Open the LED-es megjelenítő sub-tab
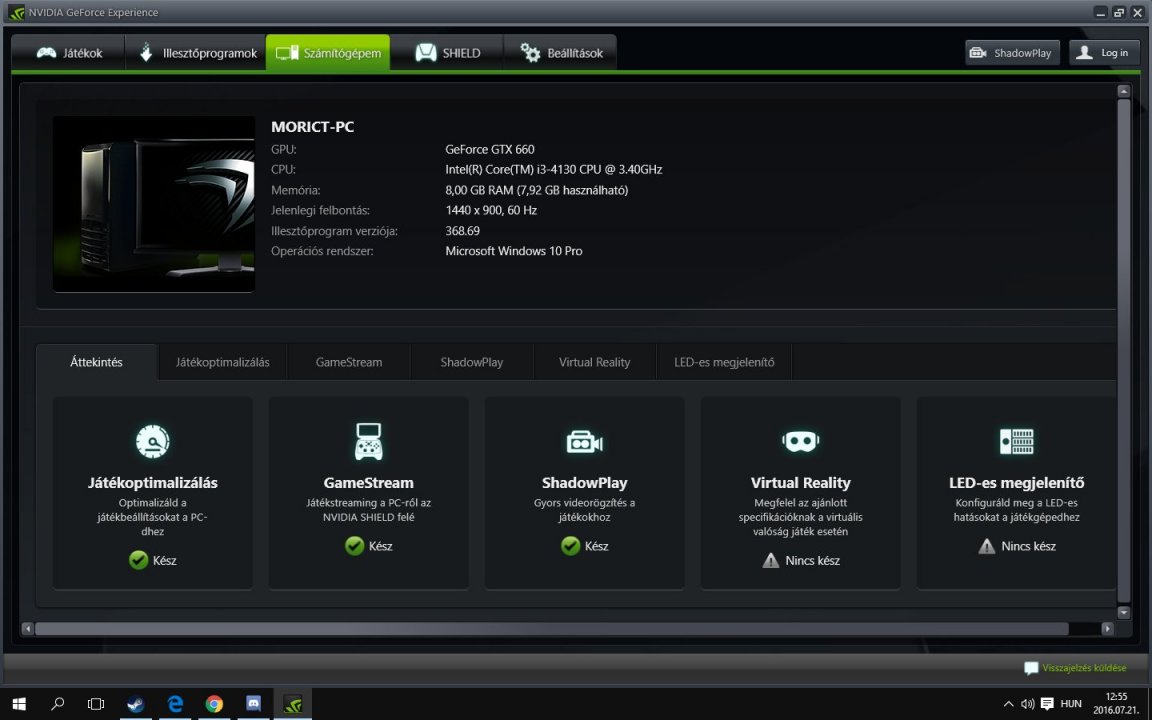The image size is (1152, 720). click(724, 362)
